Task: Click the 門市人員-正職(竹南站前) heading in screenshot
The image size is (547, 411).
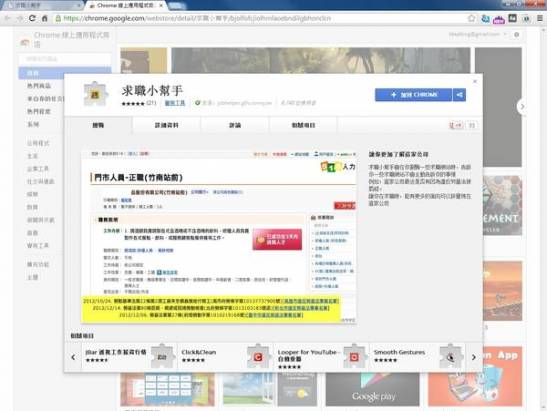Action: (x=138, y=177)
